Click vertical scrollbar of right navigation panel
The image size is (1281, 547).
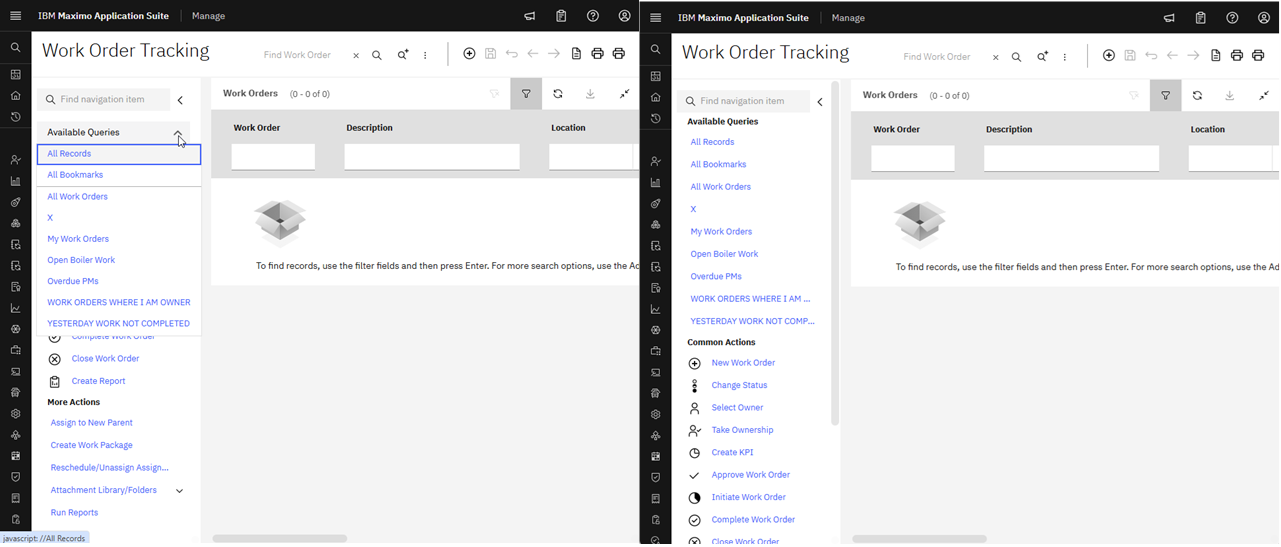pos(834,255)
